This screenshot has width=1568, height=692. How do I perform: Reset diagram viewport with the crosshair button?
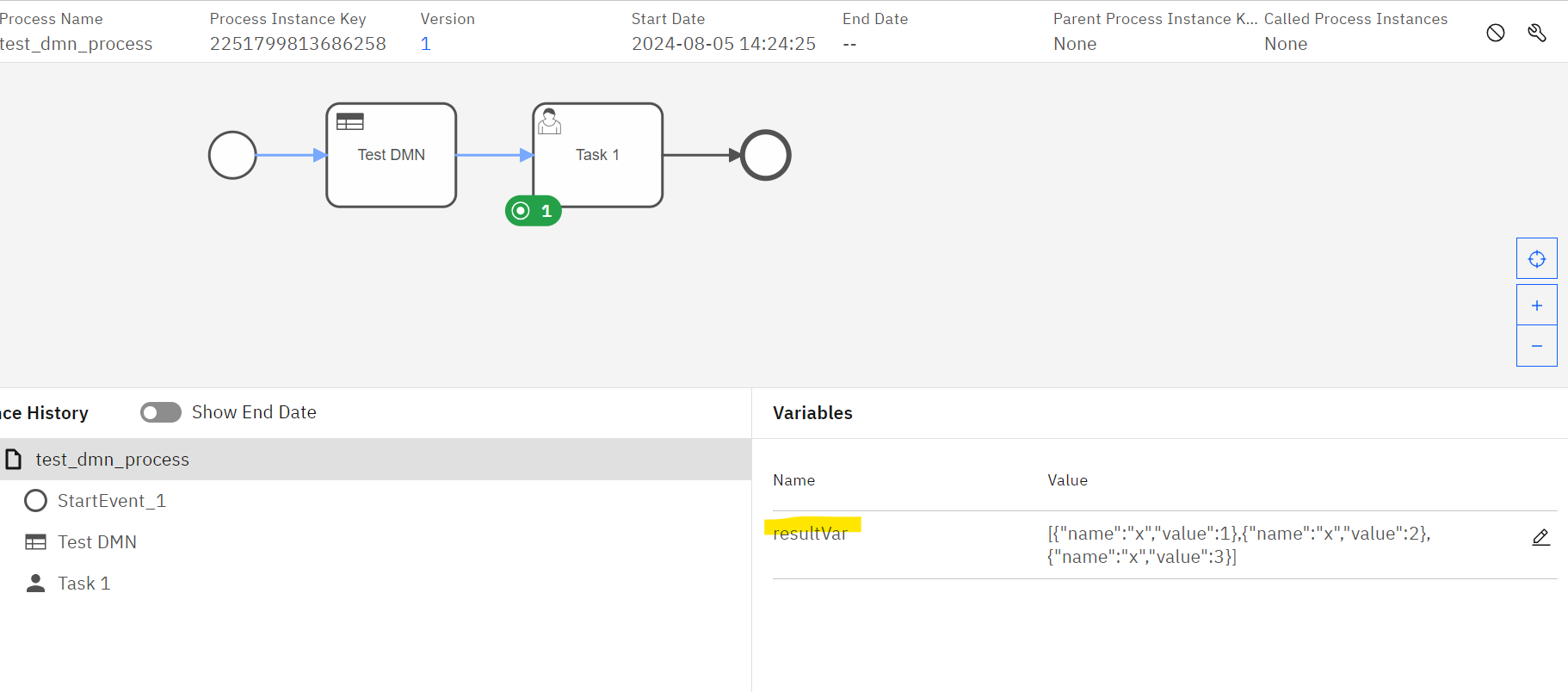click(x=1537, y=258)
